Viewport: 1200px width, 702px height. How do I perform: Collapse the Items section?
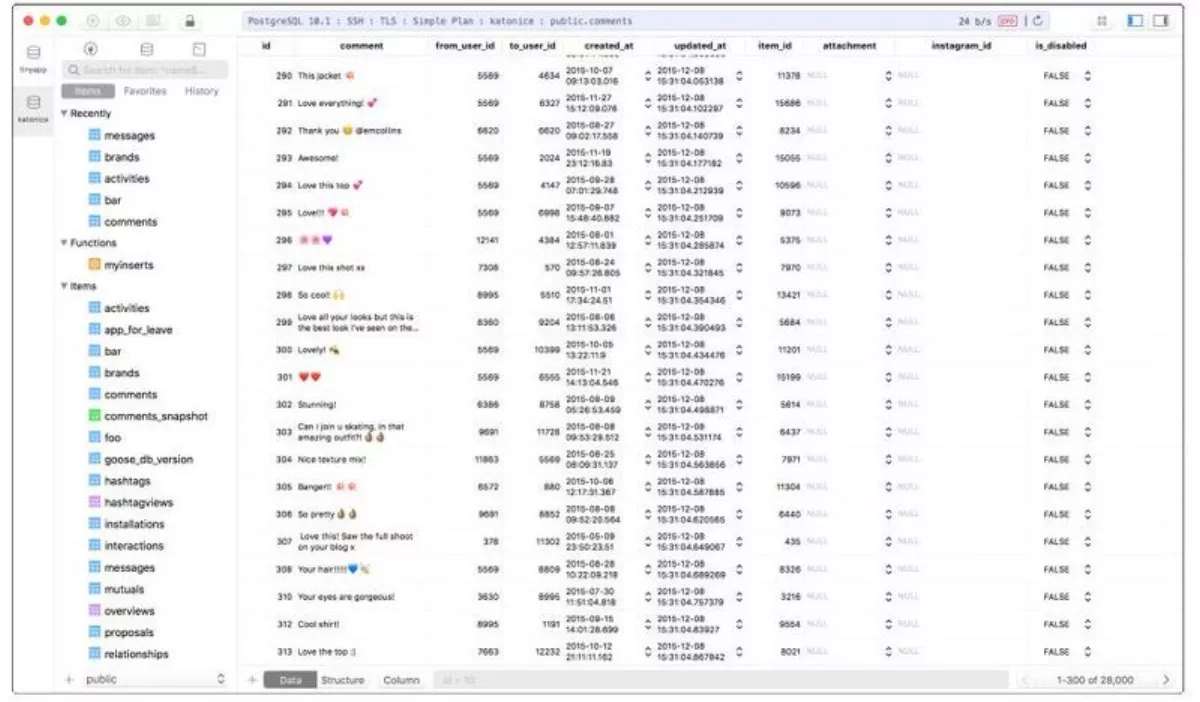64,286
